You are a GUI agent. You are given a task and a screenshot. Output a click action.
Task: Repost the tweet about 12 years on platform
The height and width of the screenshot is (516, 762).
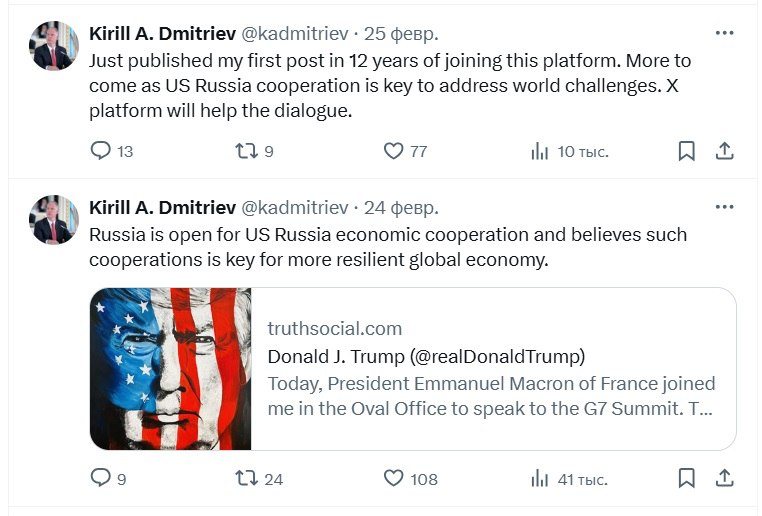(245, 151)
